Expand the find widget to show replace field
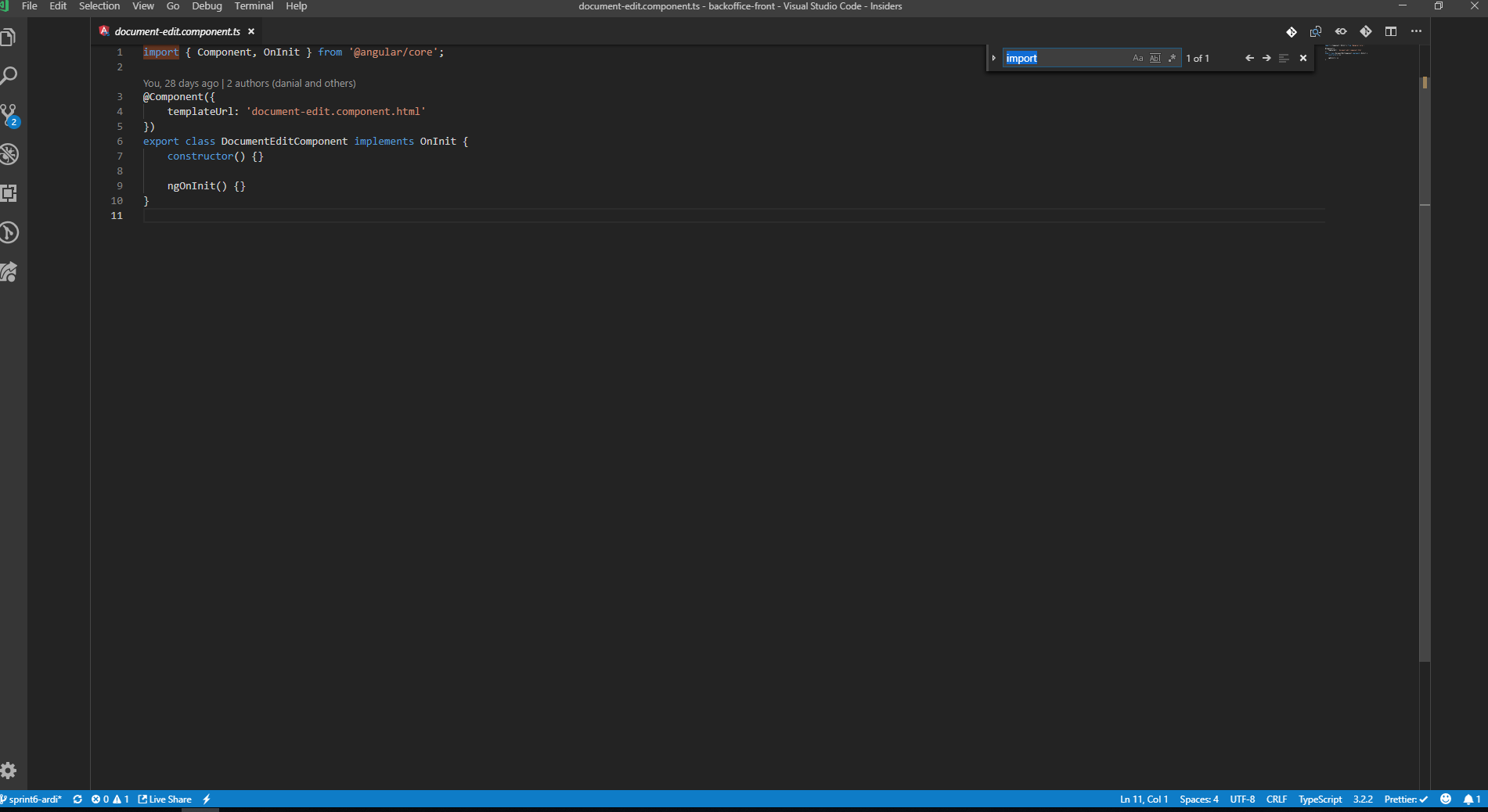Viewport: 1488px width, 812px height. [x=994, y=58]
